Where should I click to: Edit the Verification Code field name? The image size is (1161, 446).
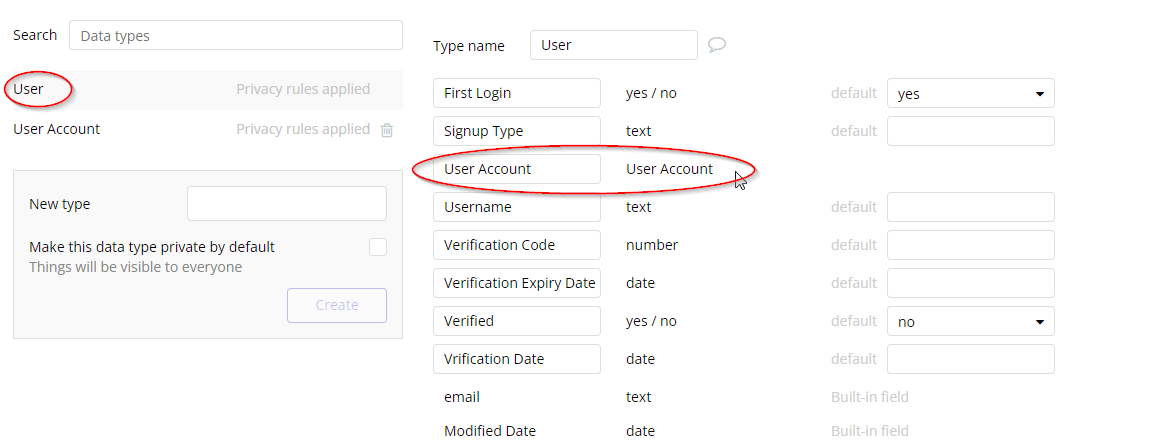[517, 245]
